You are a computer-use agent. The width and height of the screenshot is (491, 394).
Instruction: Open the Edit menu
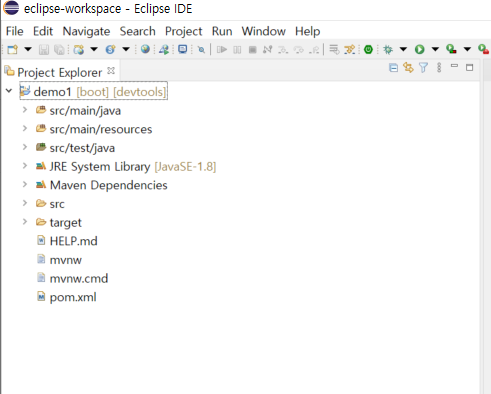(x=43, y=31)
